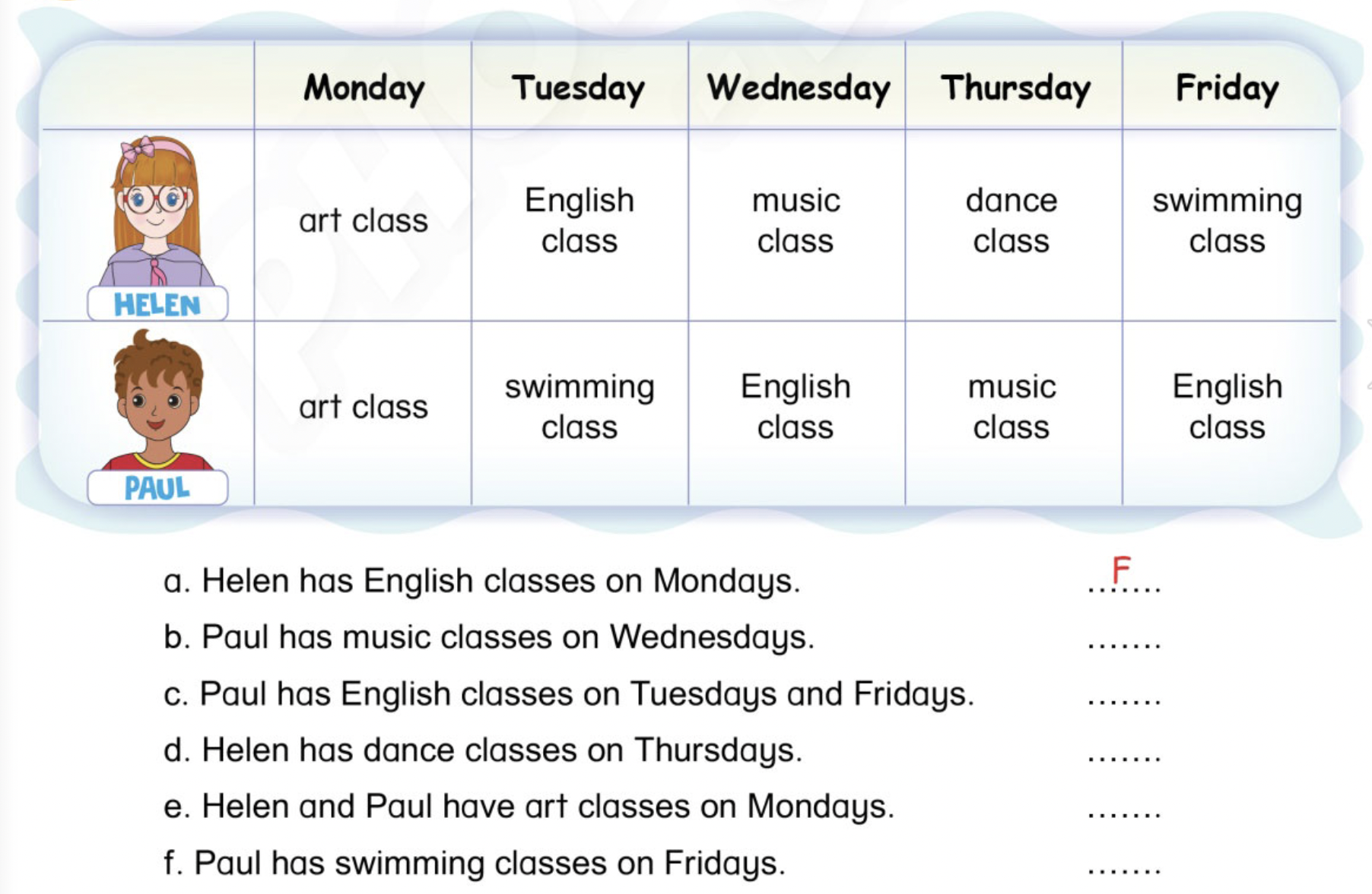Image resolution: width=1372 pixels, height=894 pixels.
Task: Select Paul's Thursday music class cell
Action: click(x=1012, y=407)
